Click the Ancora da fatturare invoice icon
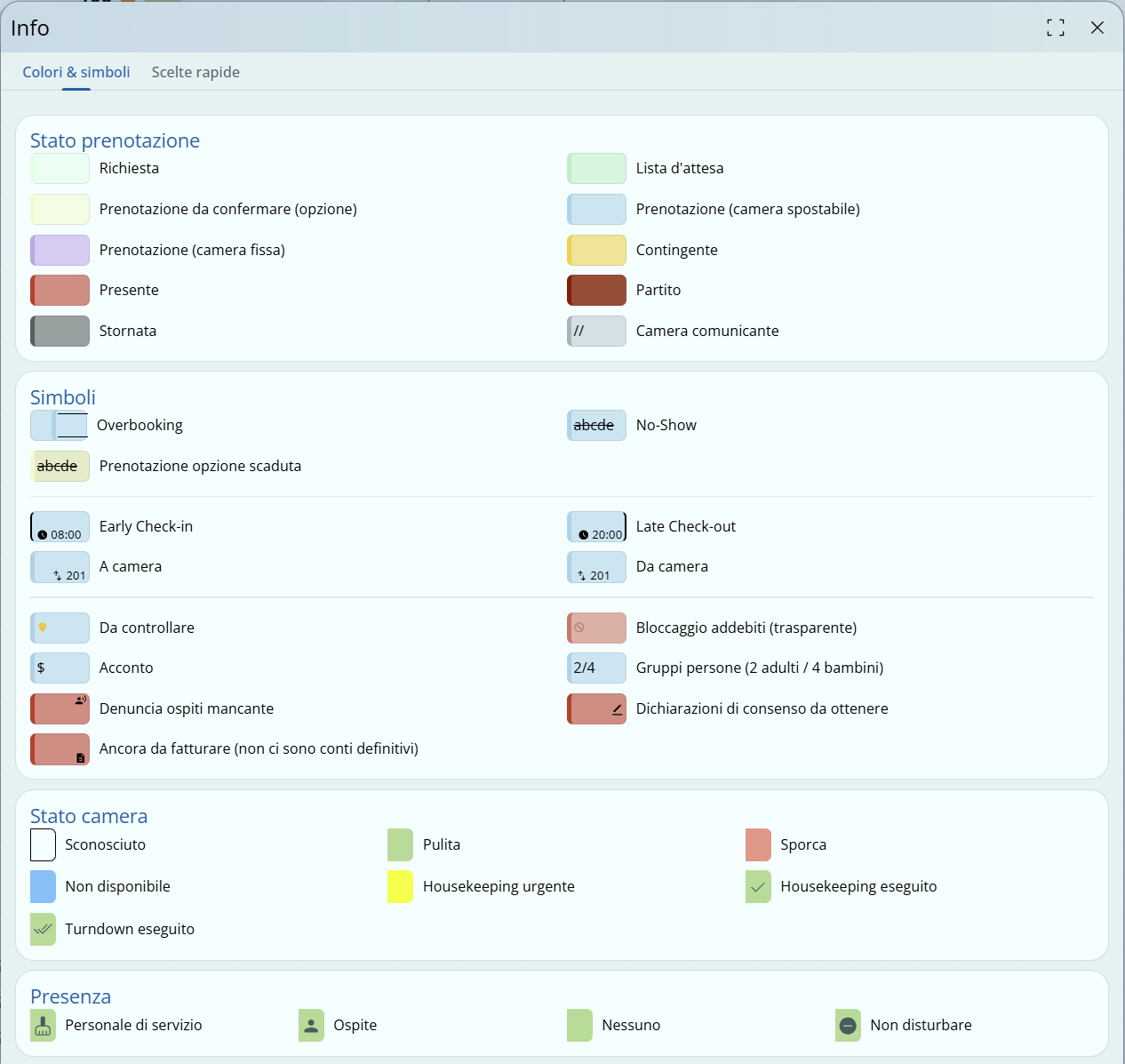Image resolution: width=1125 pixels, height=1064 pixels. (80, 757)
